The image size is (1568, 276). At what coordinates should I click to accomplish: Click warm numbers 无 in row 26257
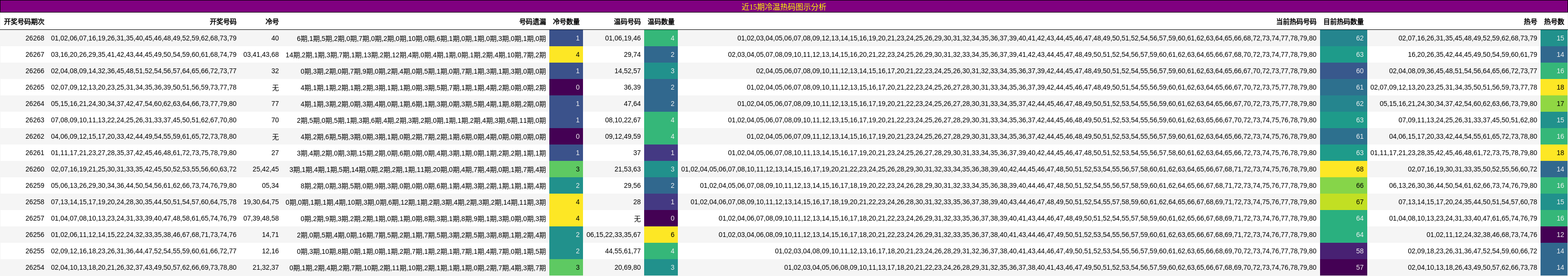tap(637, 218)
